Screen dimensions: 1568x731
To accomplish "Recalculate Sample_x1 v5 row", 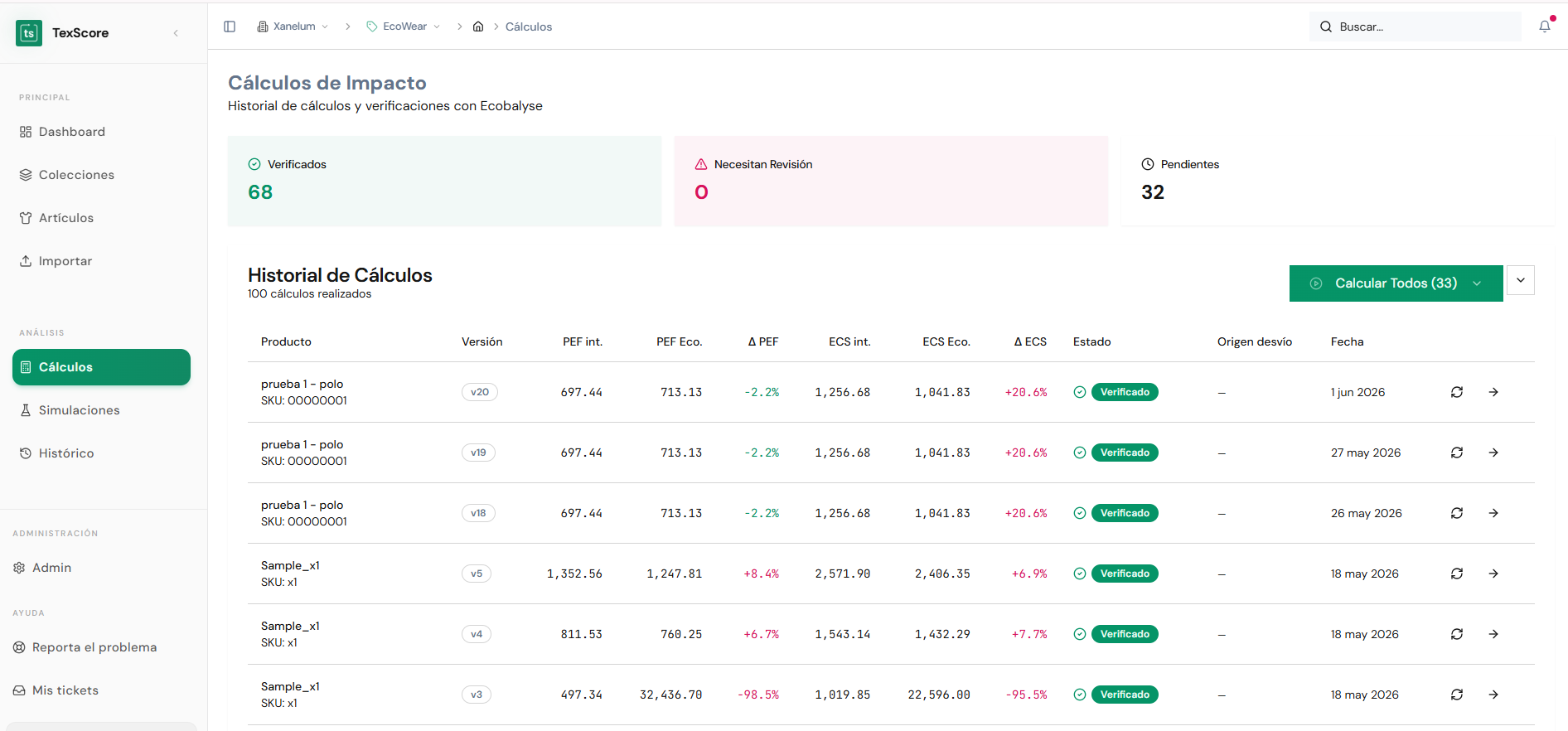I will pyautogui.click(x=1457, y=574).
